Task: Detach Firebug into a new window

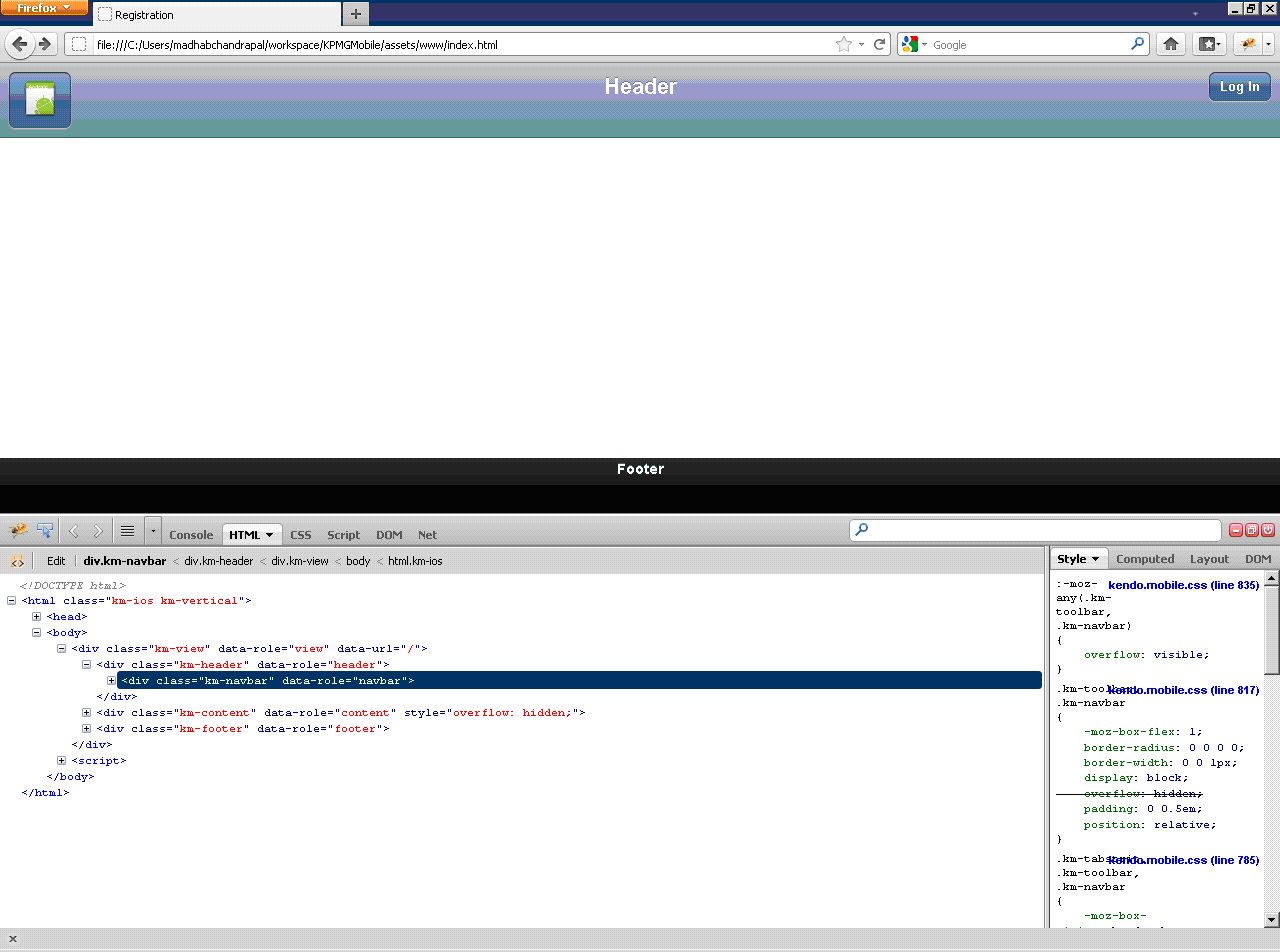Action: (1252, 531)
